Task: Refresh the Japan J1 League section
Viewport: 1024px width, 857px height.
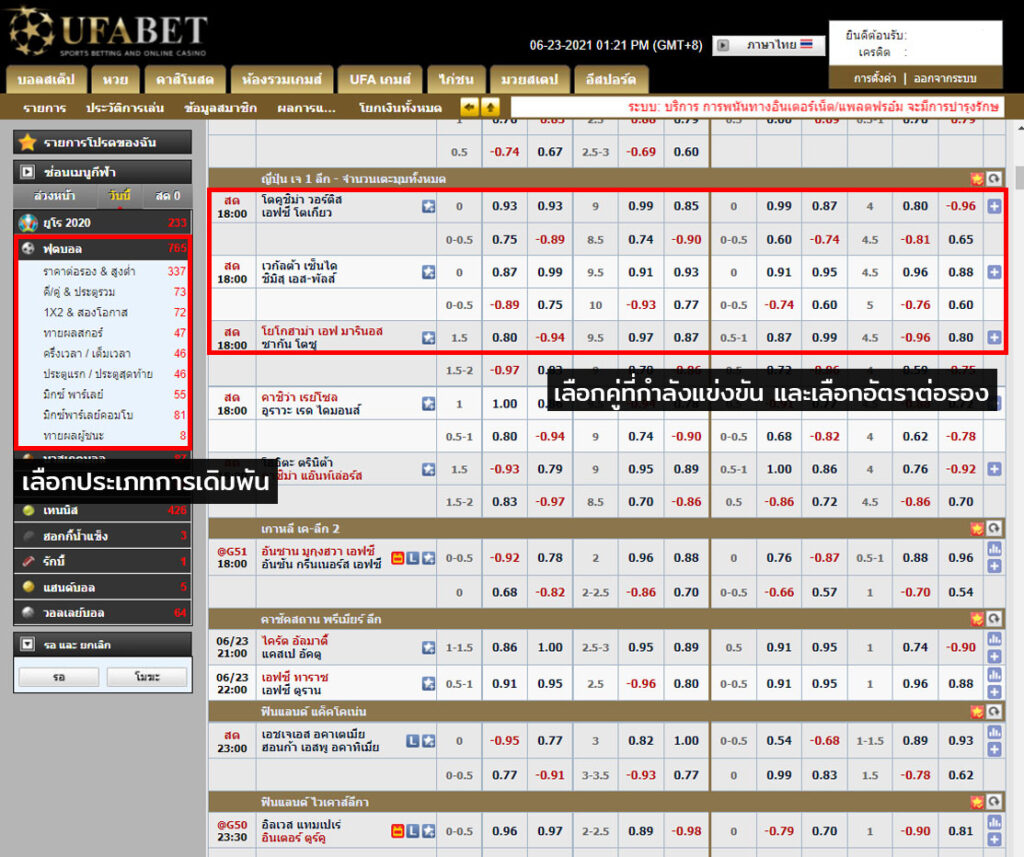Action: [x=993, y=178]
